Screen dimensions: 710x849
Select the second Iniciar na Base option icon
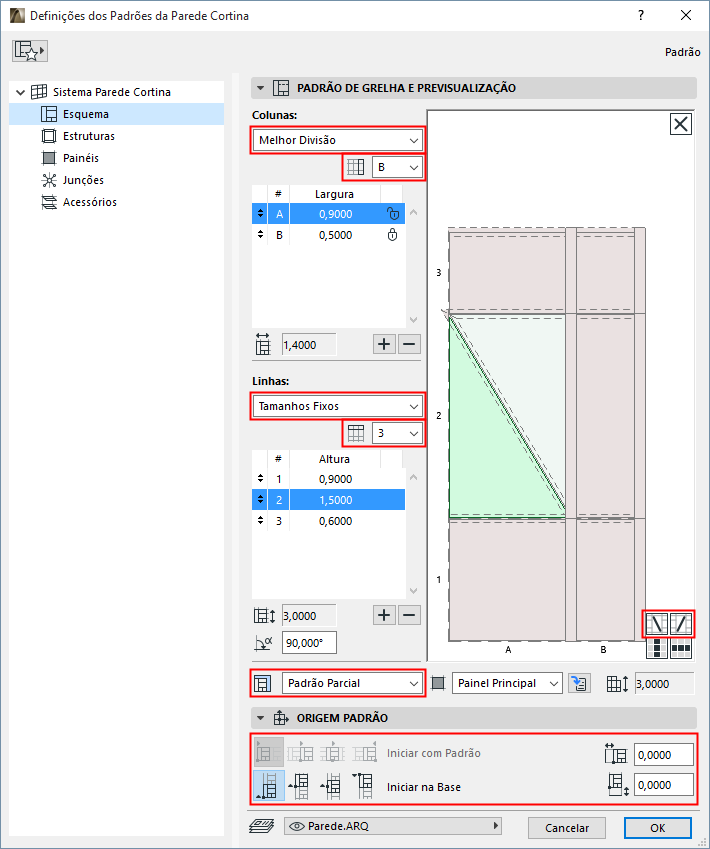tap(299, 786)
